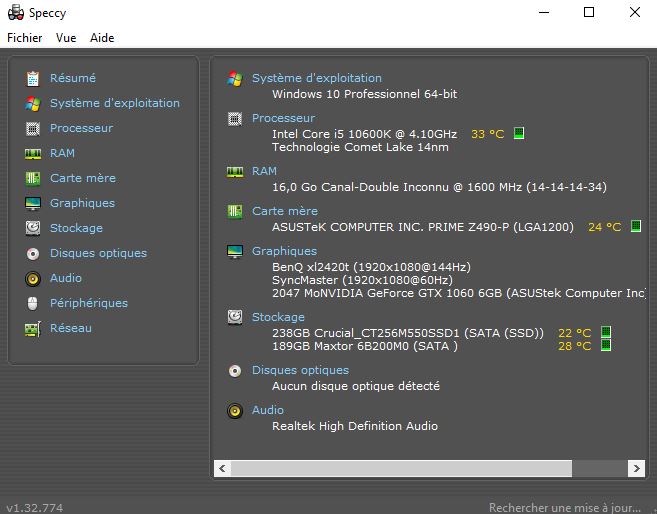The height and width of the screenshot is (514, 657).
Task: Click the Audio speaker icon in sidebar
Action: (33, 279)
